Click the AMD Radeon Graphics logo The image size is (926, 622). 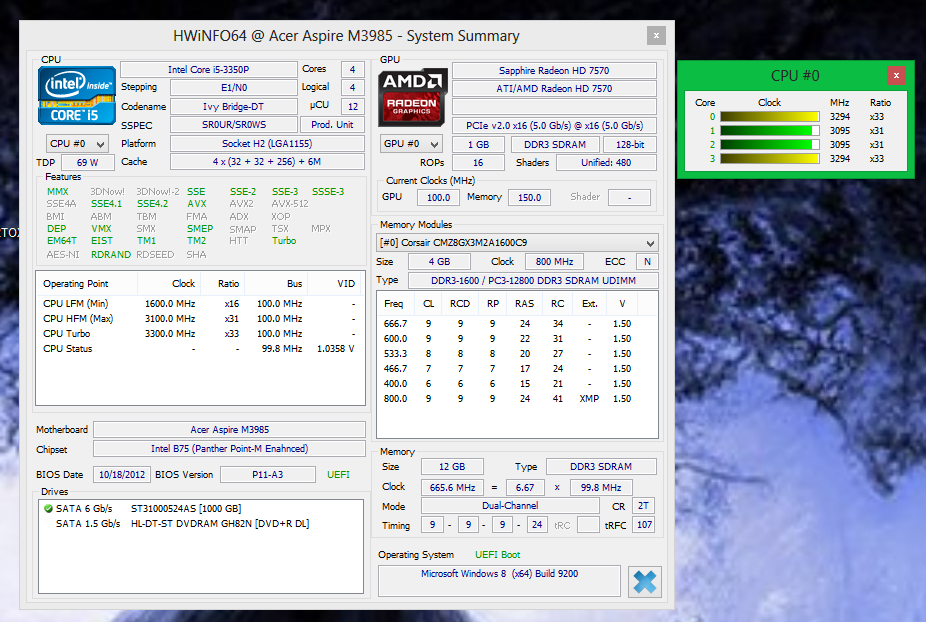[x=412, y=97]
